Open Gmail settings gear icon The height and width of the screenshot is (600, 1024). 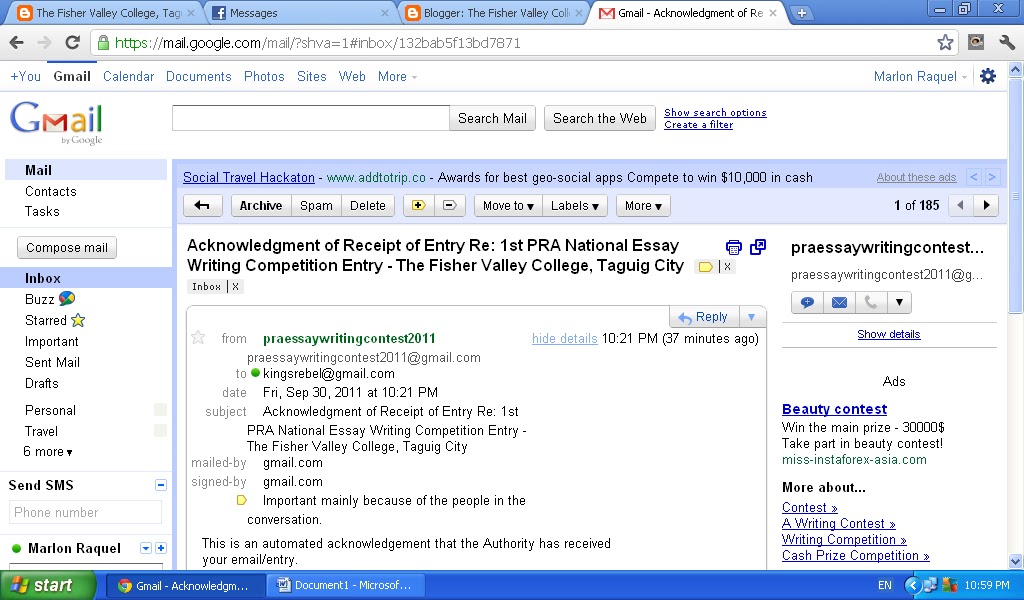[x=988, y=76]
